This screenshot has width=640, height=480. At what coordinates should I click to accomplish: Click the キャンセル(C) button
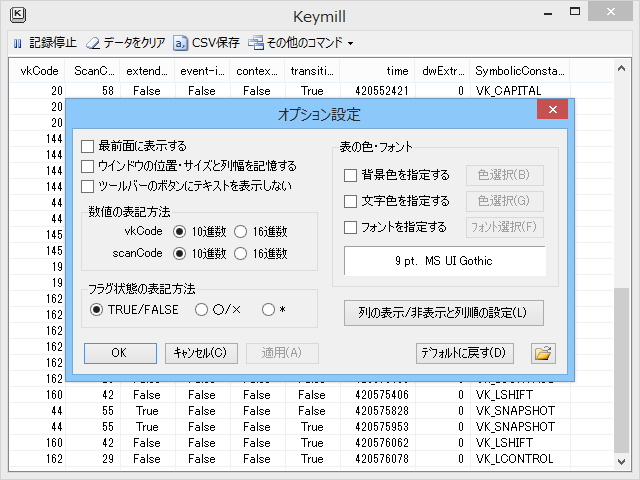(201, 353)
